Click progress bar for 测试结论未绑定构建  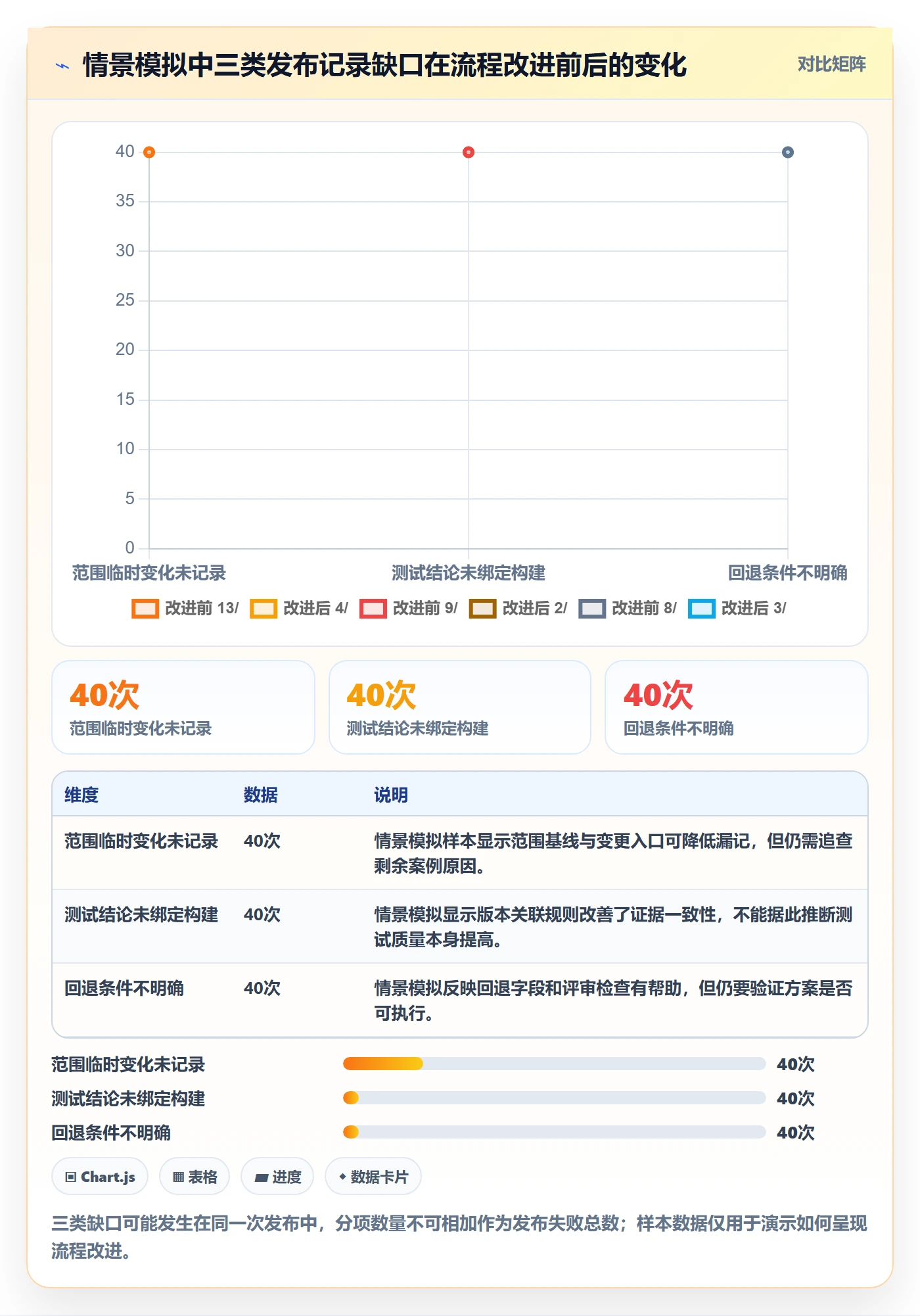pyautogui.click(x=555, y=1098)
